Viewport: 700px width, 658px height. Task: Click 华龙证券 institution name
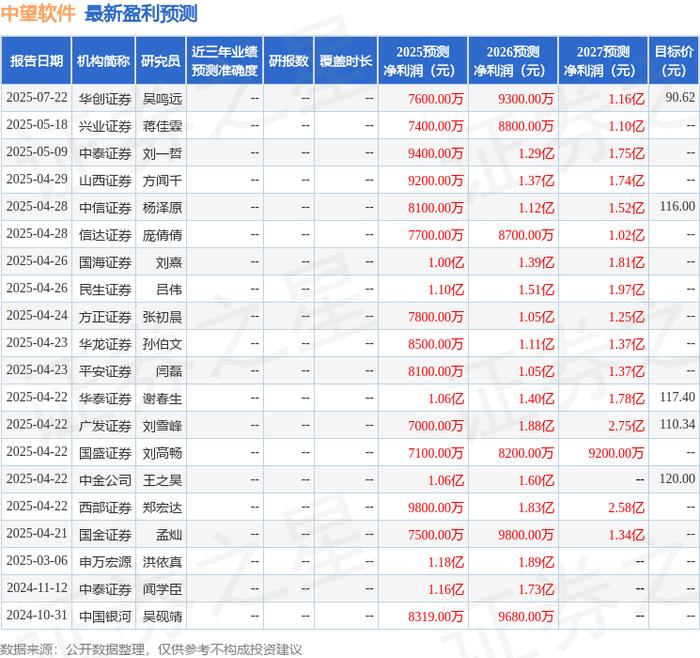click(x=105, y=344)
